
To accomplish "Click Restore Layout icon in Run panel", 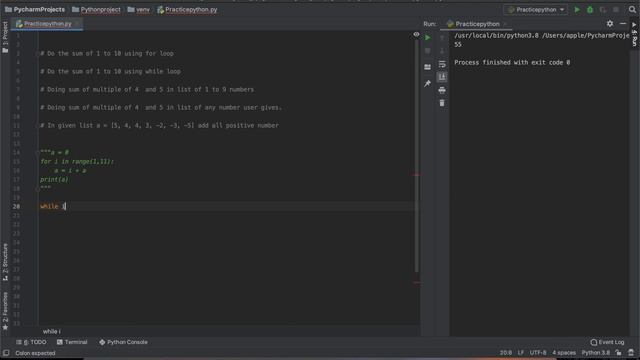I will [x=427, y=67].
